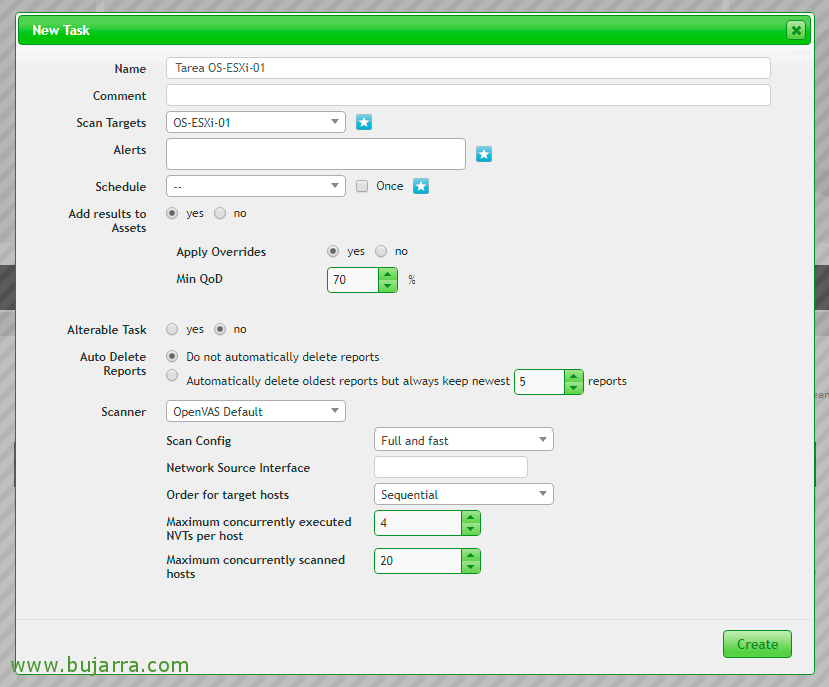Set Alterable Task to no
The image size is (829, 687).
(220, 329)
